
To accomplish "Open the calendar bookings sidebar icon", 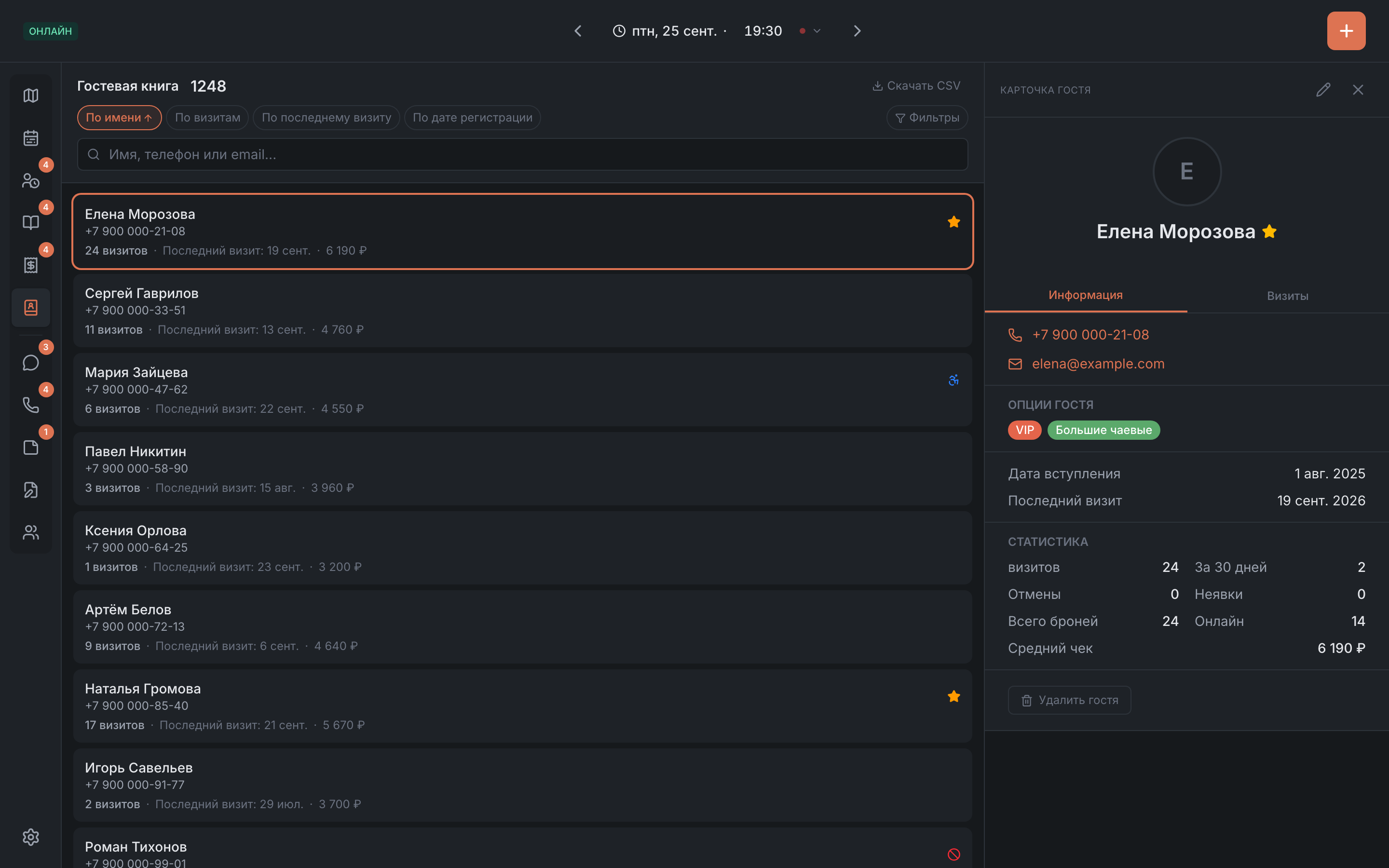I will [x=31, y=138].
